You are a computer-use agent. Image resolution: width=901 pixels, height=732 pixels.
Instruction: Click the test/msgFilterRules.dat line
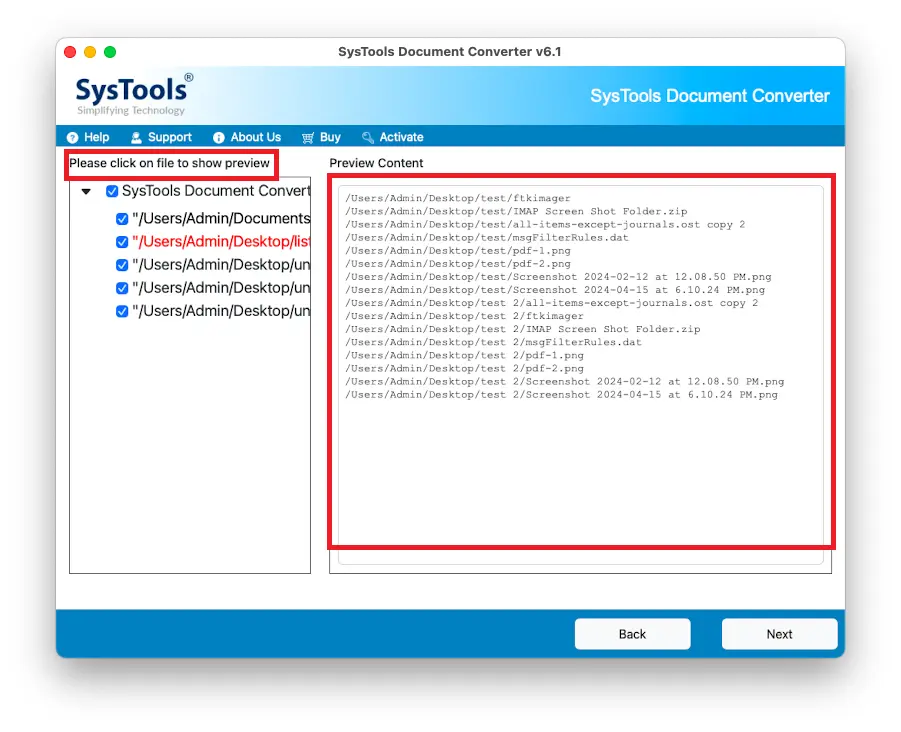pyautogui.click(x=487, y=237)
